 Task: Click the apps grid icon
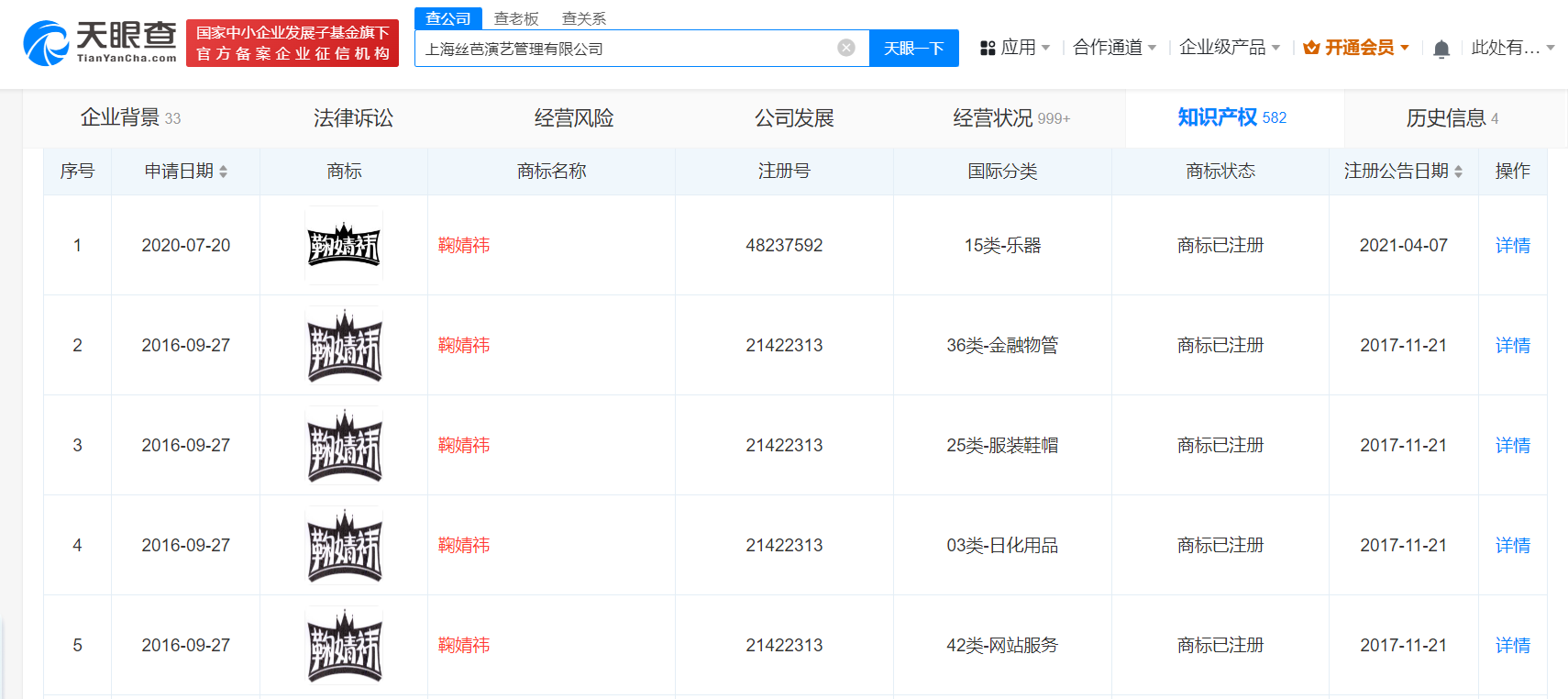point(988,48)
